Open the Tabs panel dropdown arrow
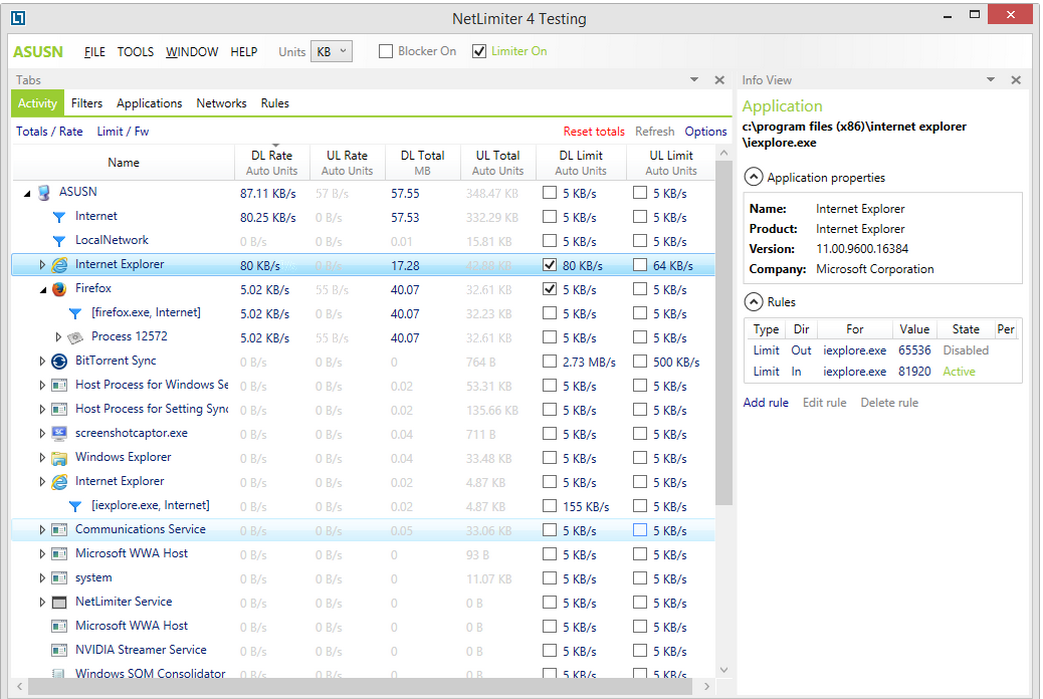 694,80
